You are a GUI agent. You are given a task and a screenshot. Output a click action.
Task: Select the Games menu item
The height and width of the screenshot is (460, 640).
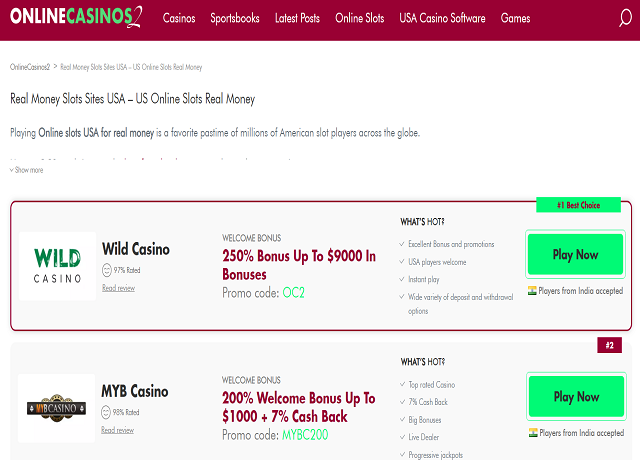[x=516, y=18]
